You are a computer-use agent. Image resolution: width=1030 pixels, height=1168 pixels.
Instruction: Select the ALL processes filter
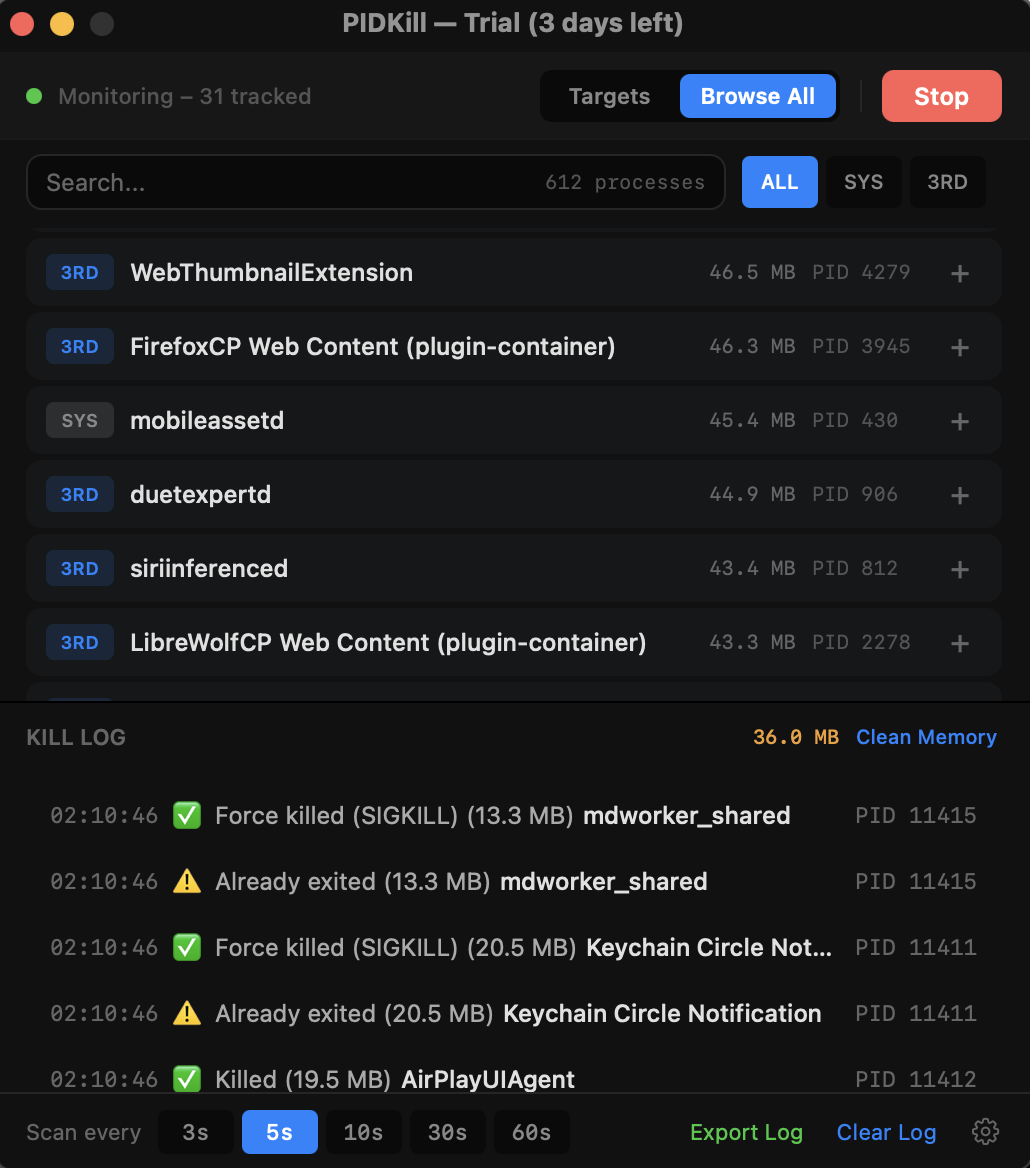coord(779,182)
